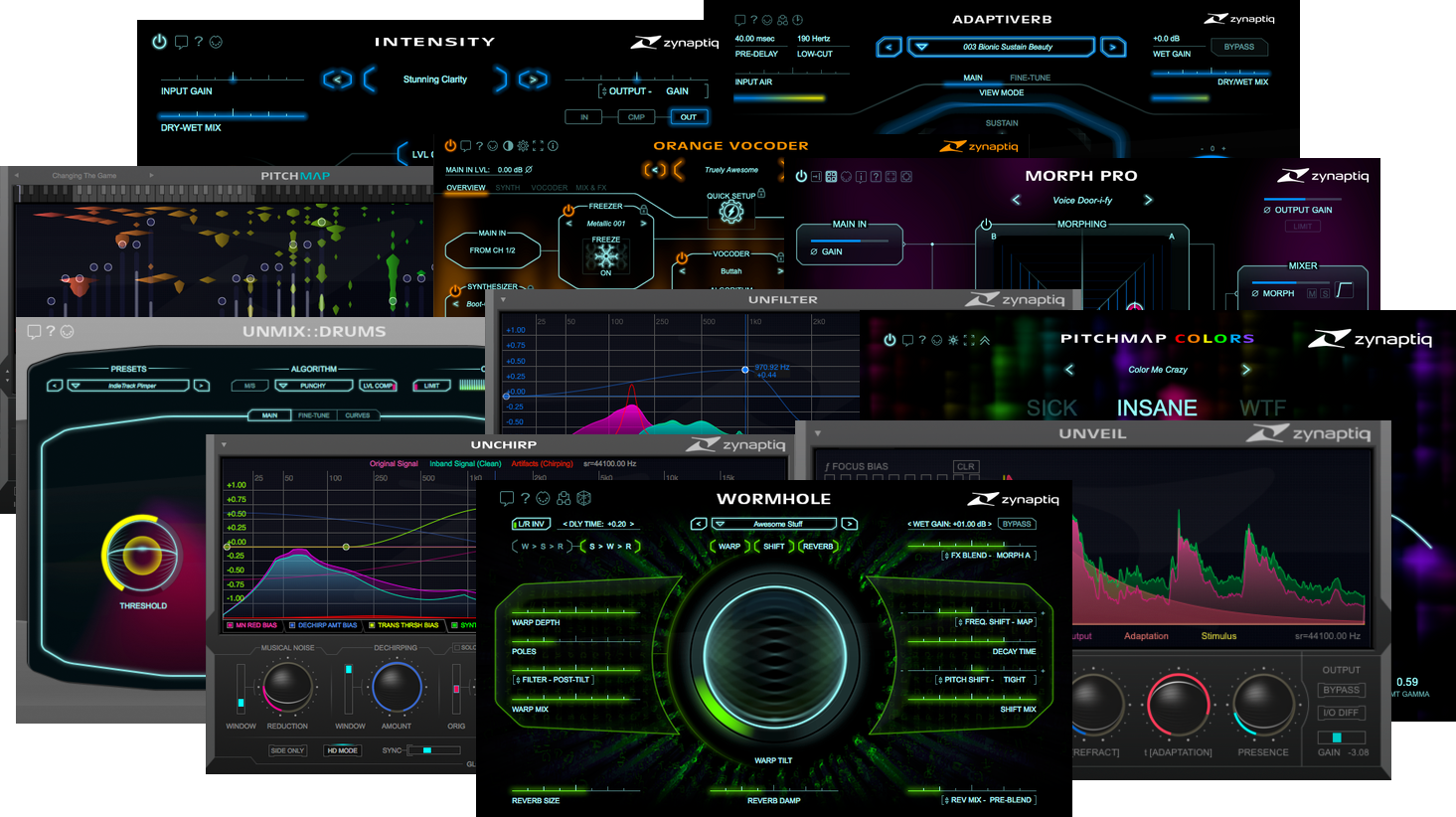Click the PRESENCE knob in Unveil
The image size is (1456, 817).
pyautogui.click(x=1263, y=706)
